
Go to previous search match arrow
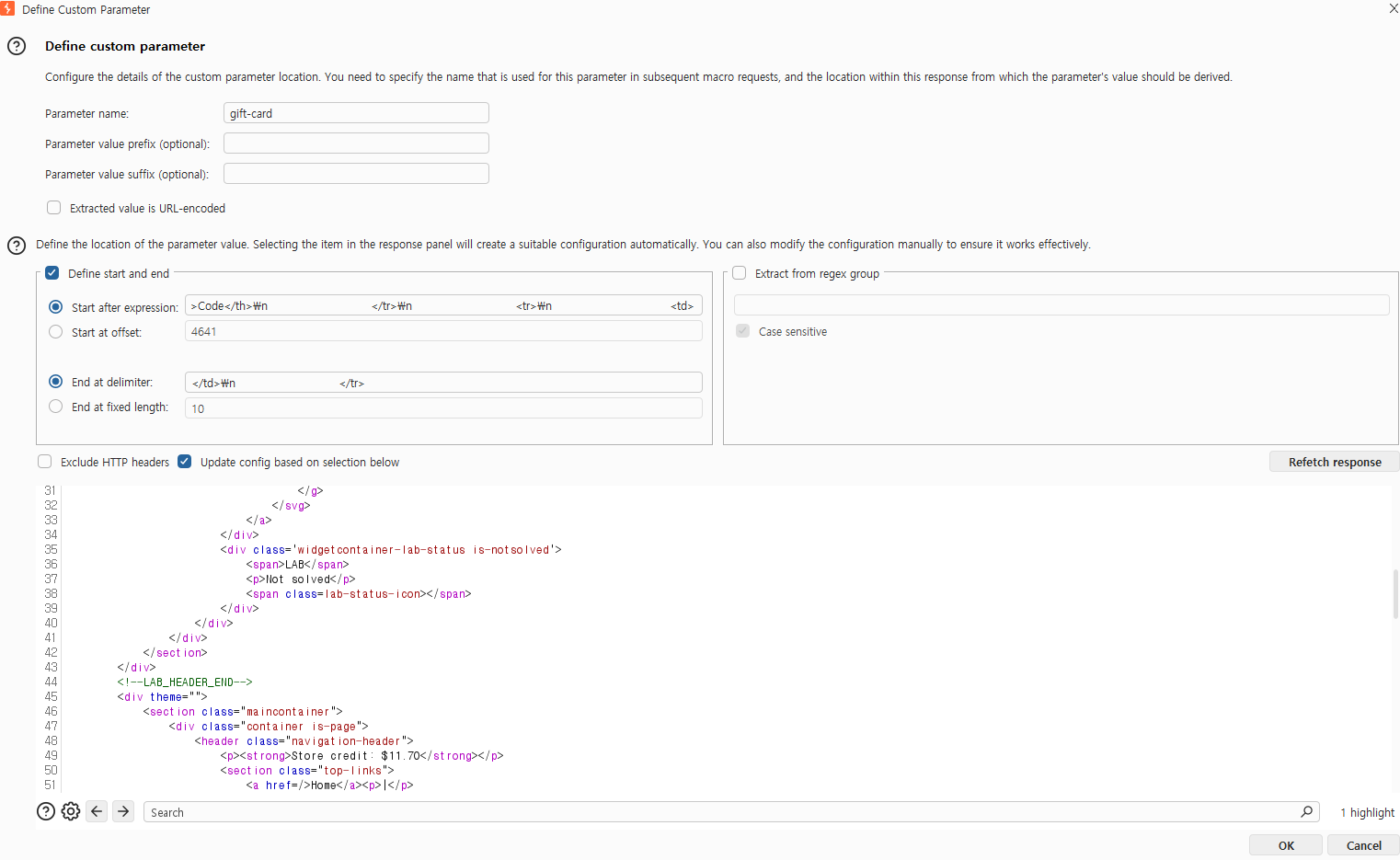(x=97, y=811)
